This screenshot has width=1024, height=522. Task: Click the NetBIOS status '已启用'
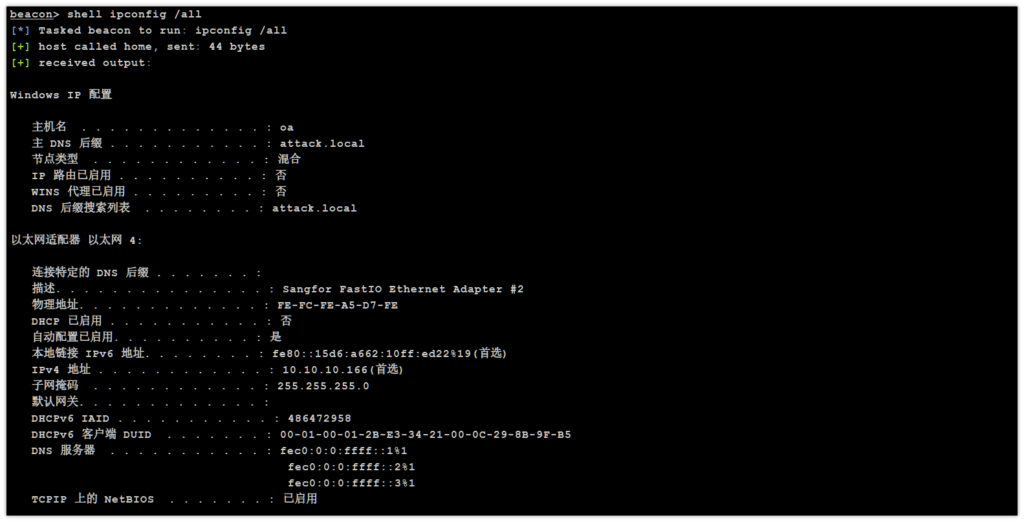pos(300,498)
